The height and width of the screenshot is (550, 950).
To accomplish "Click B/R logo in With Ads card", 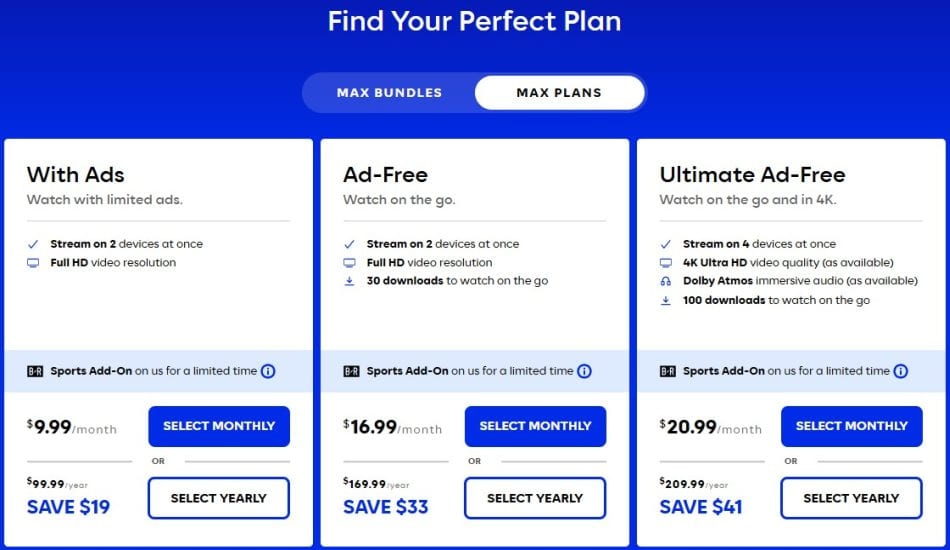I will click(x=36, y=371).
